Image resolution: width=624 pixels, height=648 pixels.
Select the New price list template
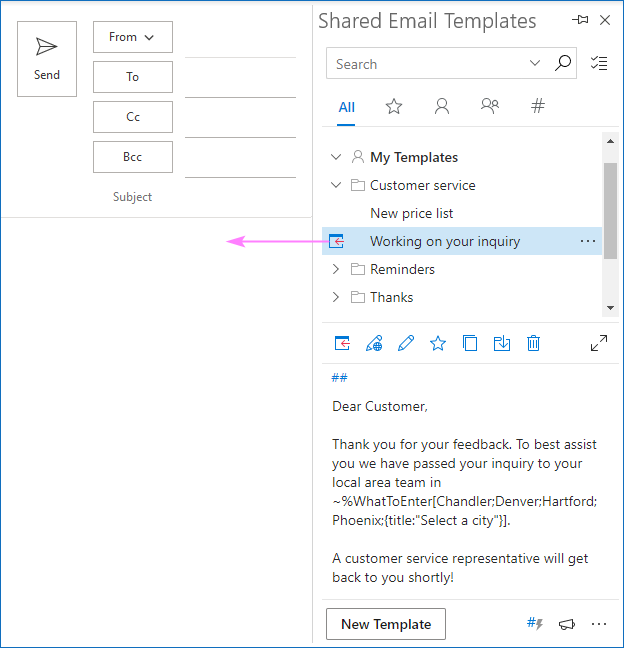tap(411, 213)
